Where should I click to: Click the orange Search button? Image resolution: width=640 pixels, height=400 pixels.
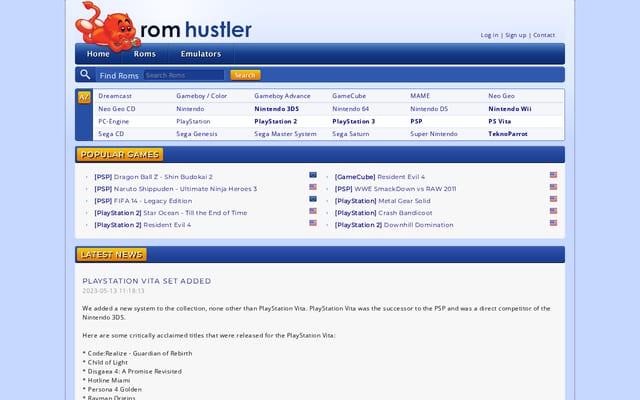point(245,75)
